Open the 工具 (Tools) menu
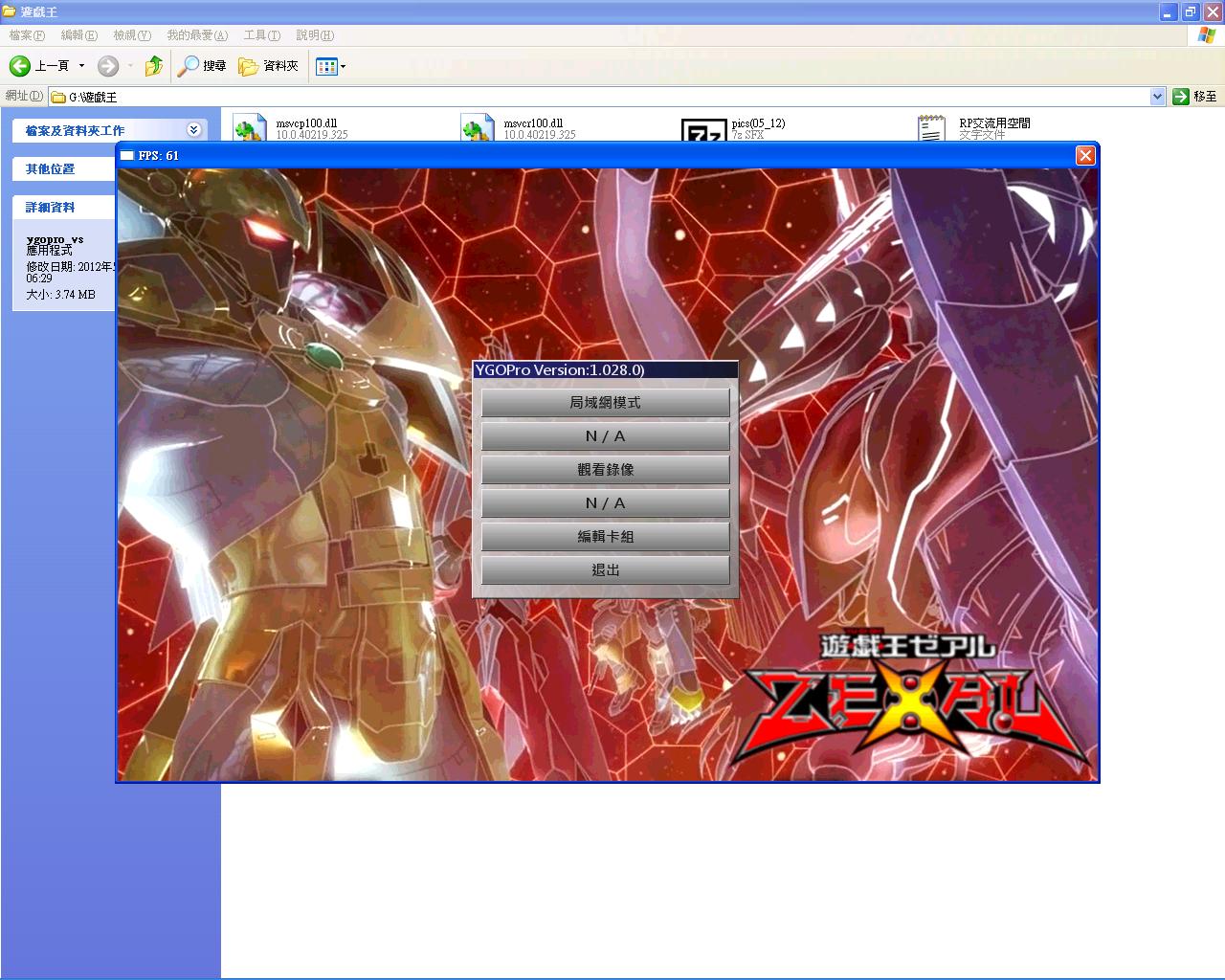1225x980 pixels. point(260,35)
